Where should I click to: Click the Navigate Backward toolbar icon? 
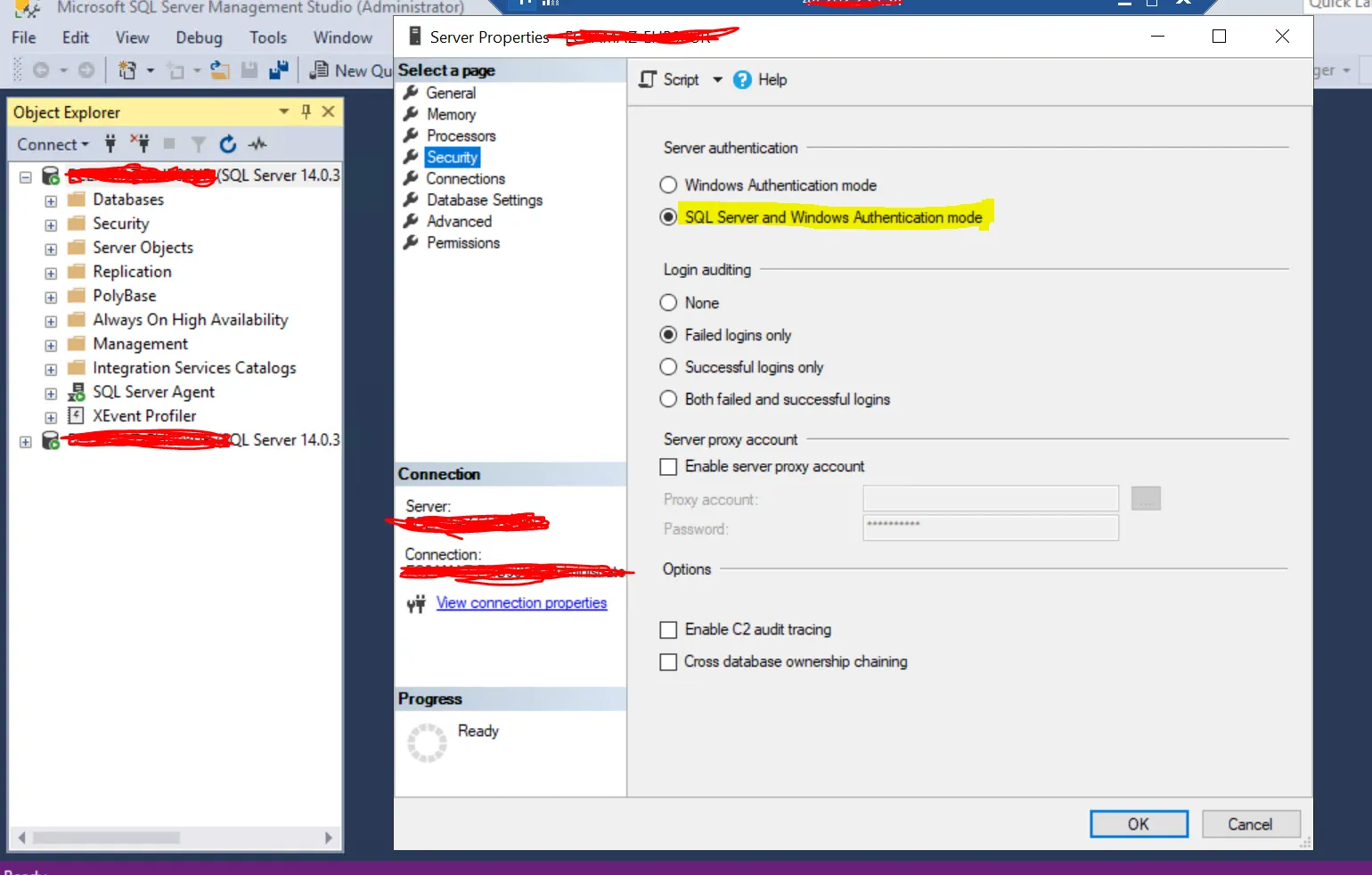[x=40, y=70]
